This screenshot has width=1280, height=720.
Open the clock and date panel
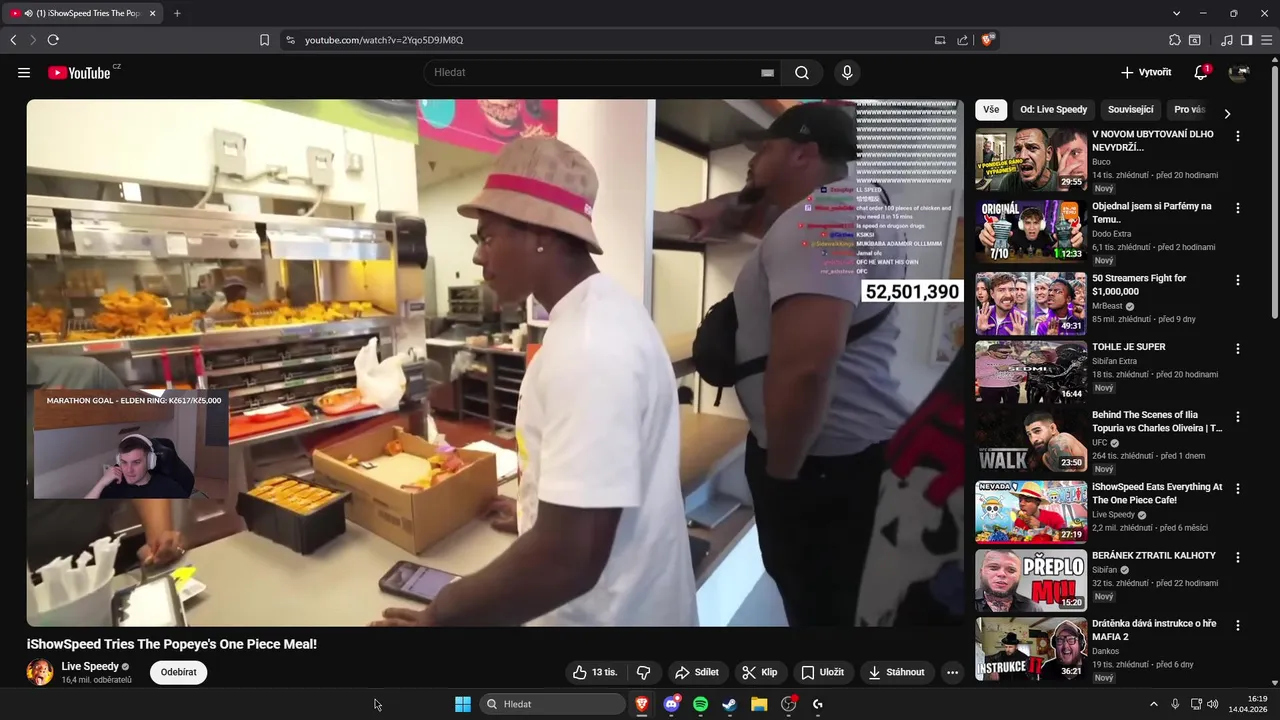[1249, 704]
